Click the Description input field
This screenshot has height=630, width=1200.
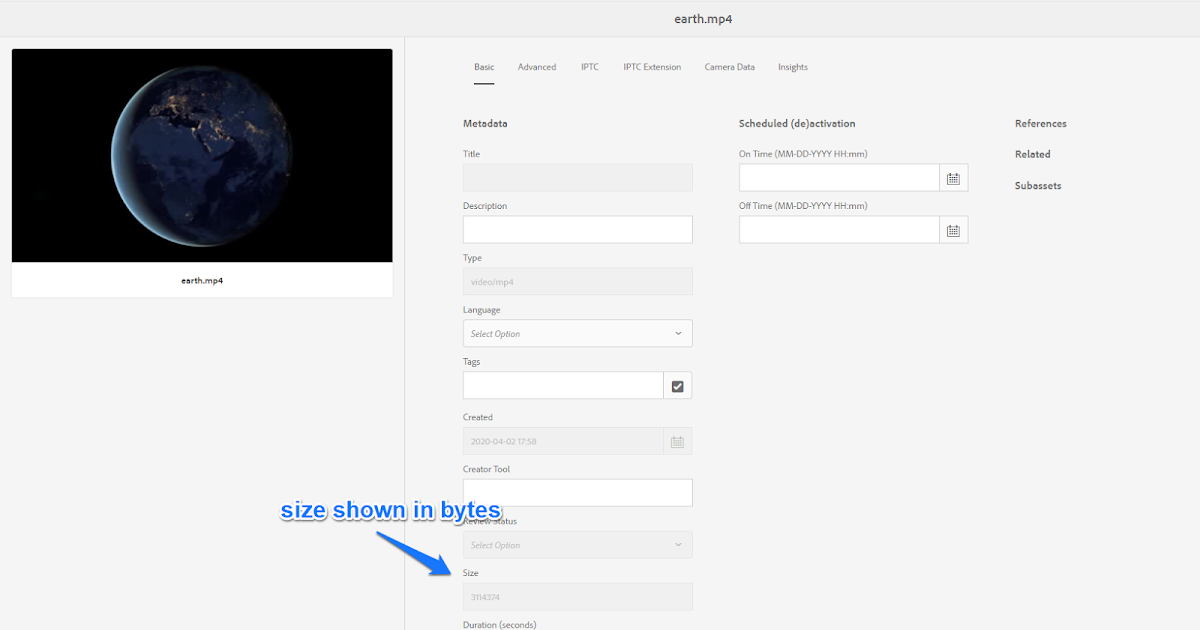577,230
